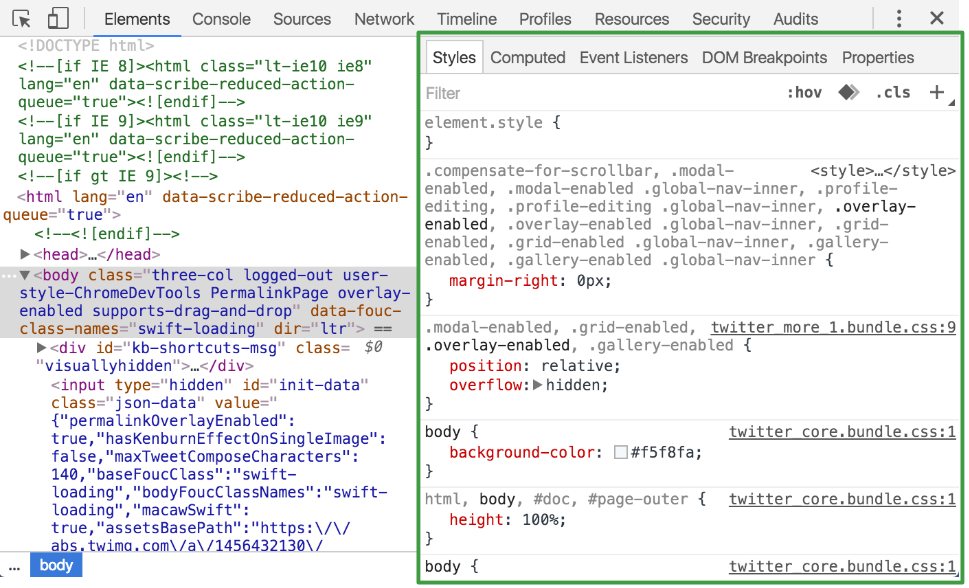Open the #f5f8fa background color swatch
The width and height of the screenshot is (969, 588).
pyautogui.click(x=621, y=452)
